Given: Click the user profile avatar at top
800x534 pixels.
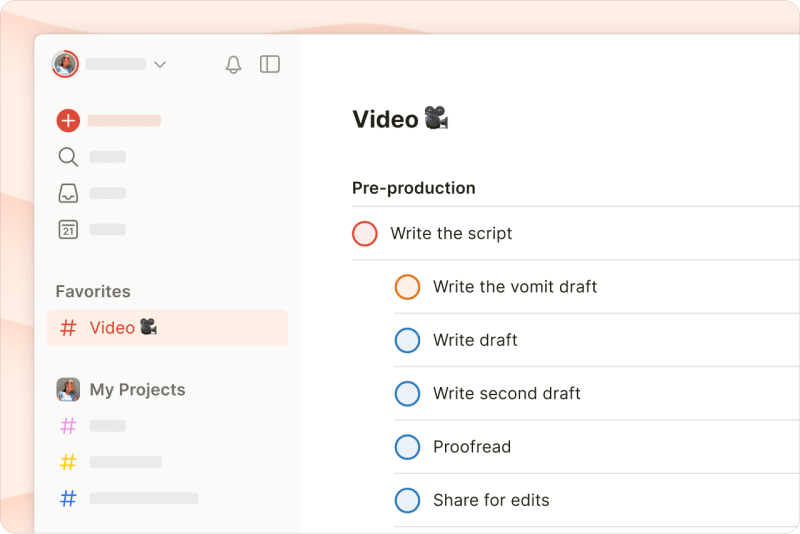Looking at the screenshot, I should pyautogui.click(x=65, y=64).
